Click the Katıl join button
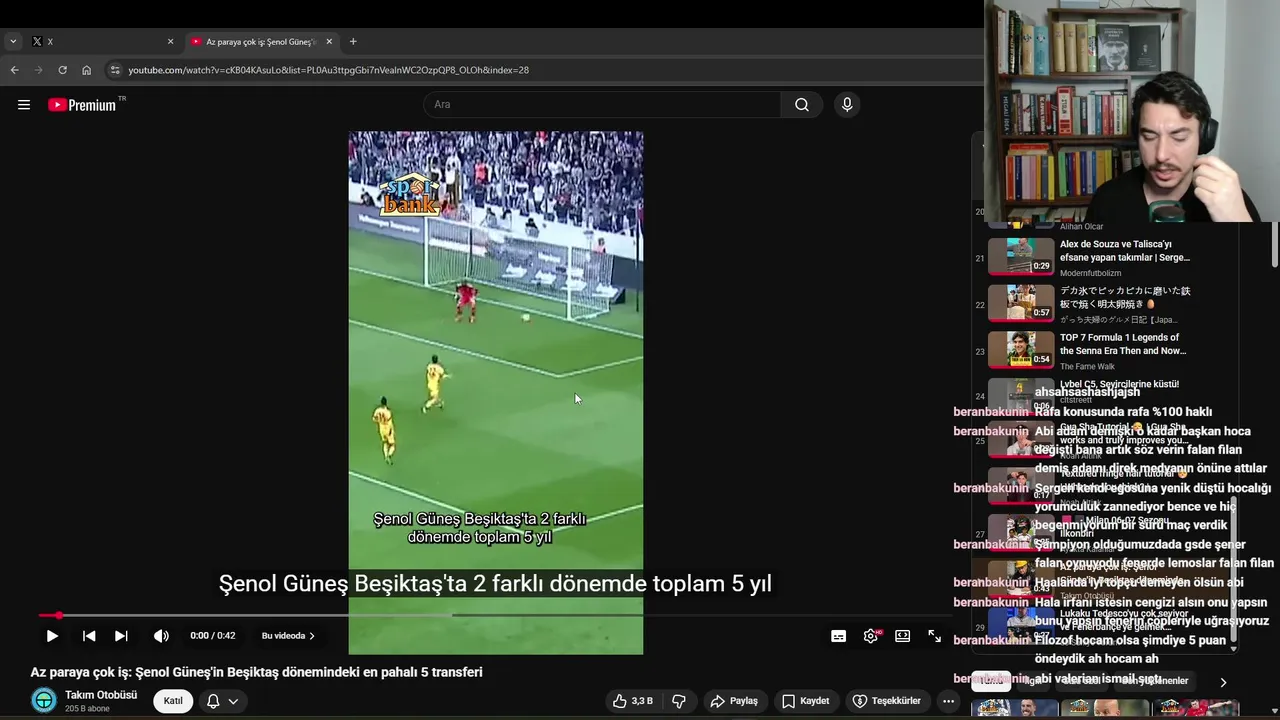The image size is (1280, 720). (173, 701)
